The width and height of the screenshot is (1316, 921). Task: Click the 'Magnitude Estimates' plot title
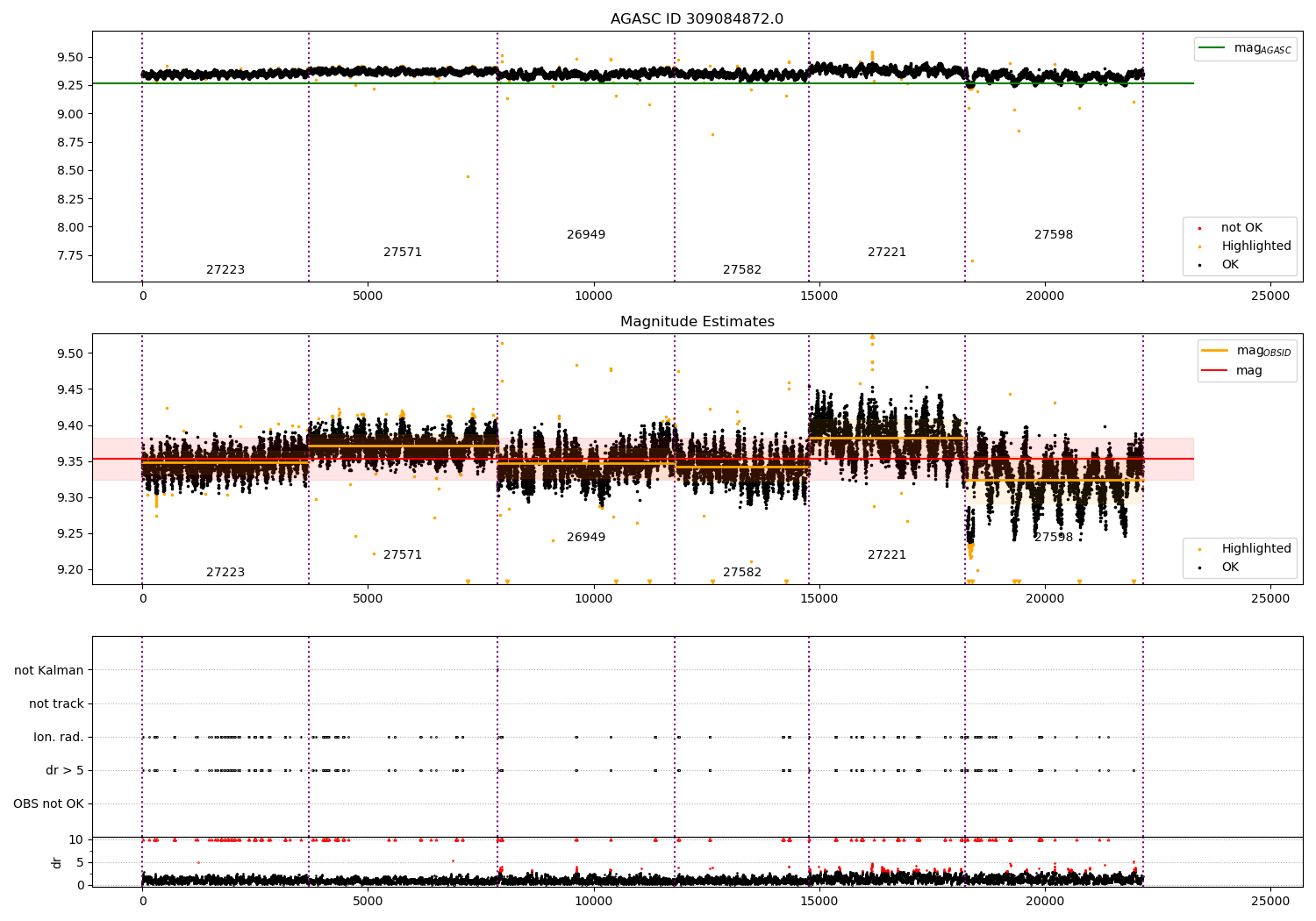pyautogui.click(x=697, y=322)
